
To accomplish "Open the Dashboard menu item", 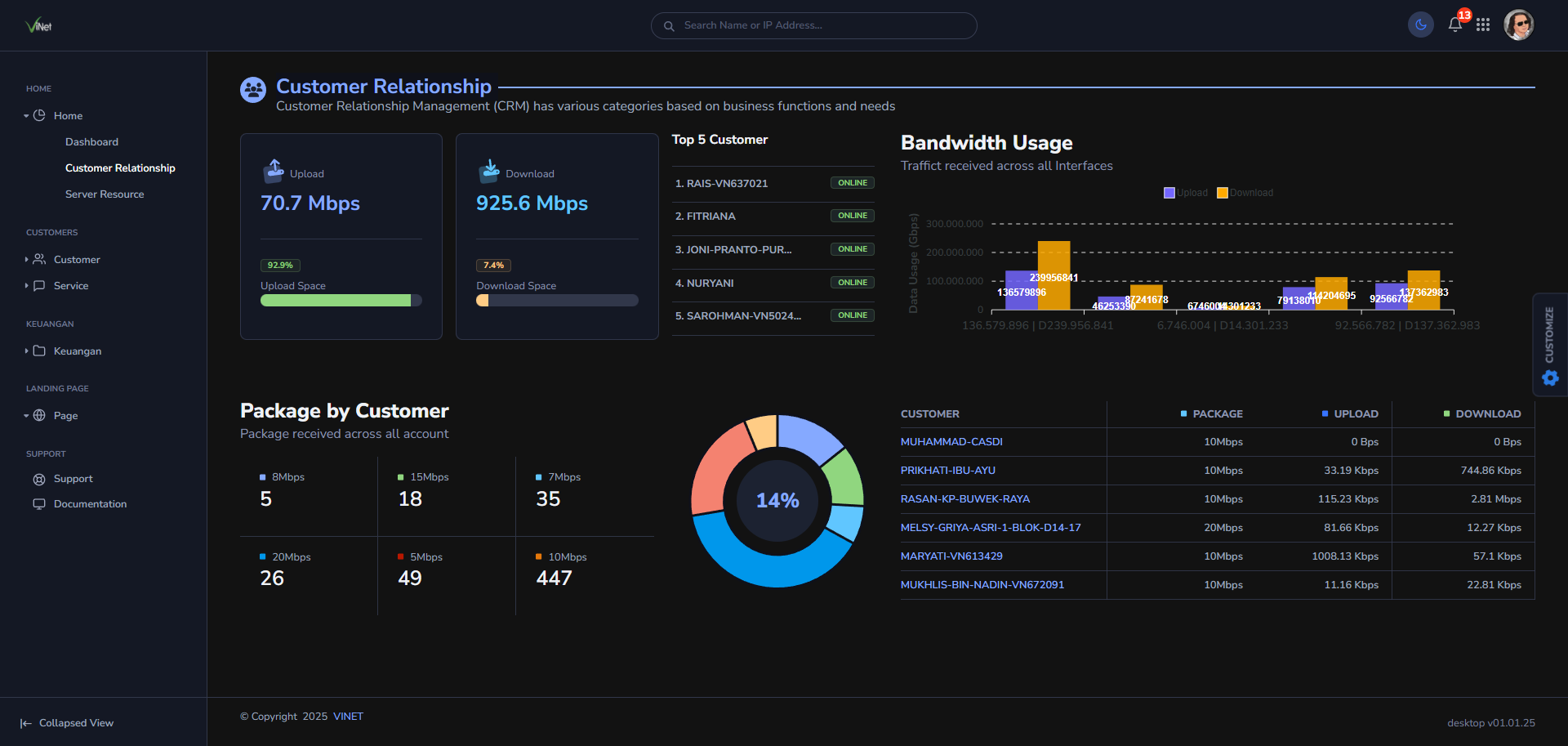I will [91, 141].
